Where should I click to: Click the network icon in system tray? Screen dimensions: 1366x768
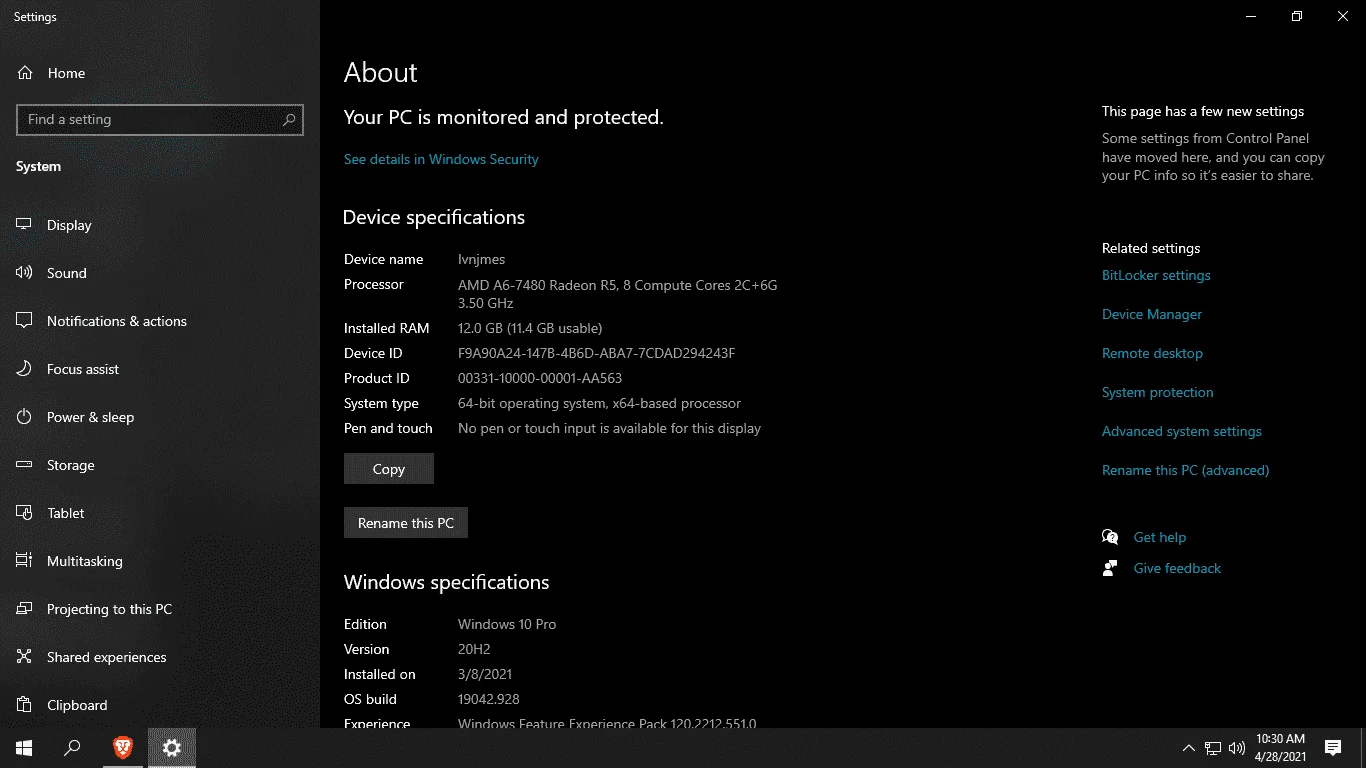[1213, 748]
